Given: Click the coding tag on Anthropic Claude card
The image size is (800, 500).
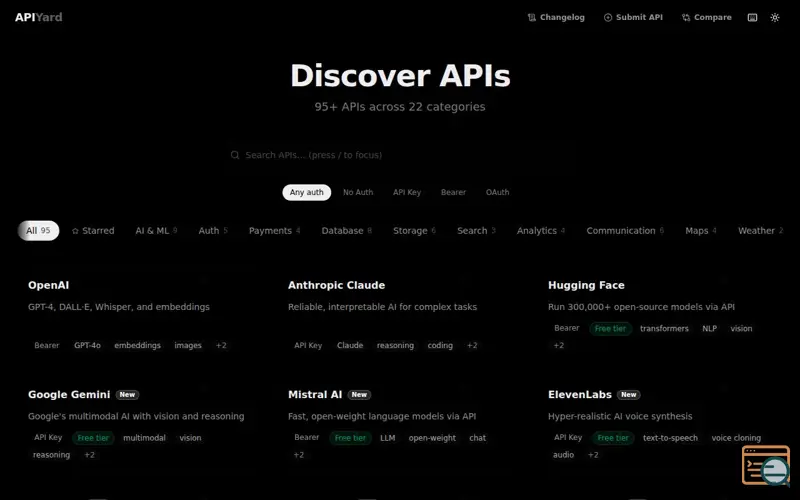Looking at the screenshot, I should coord(440,345).
